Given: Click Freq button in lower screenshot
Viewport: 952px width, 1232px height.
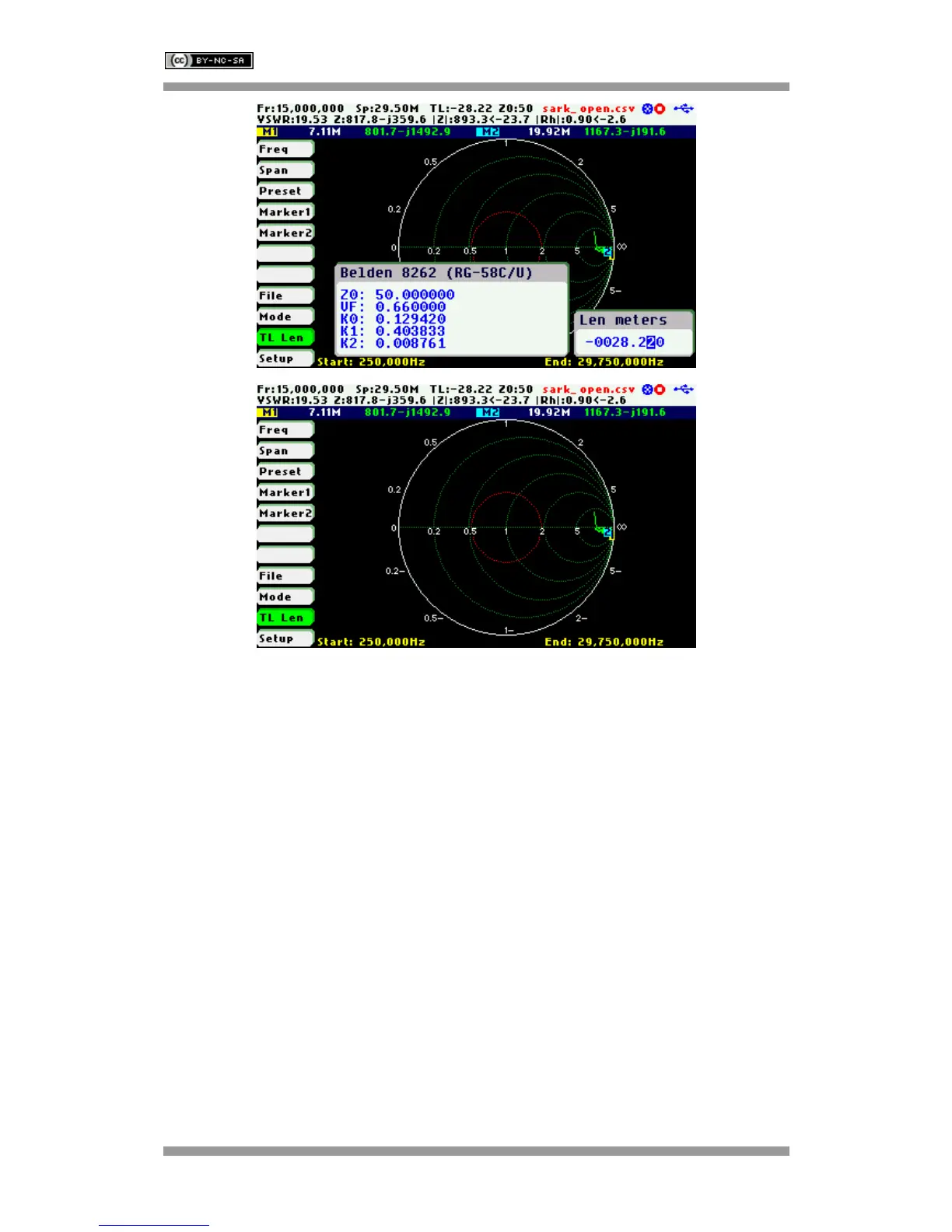Looking at the screenshot, I should (x=285, y=429).
